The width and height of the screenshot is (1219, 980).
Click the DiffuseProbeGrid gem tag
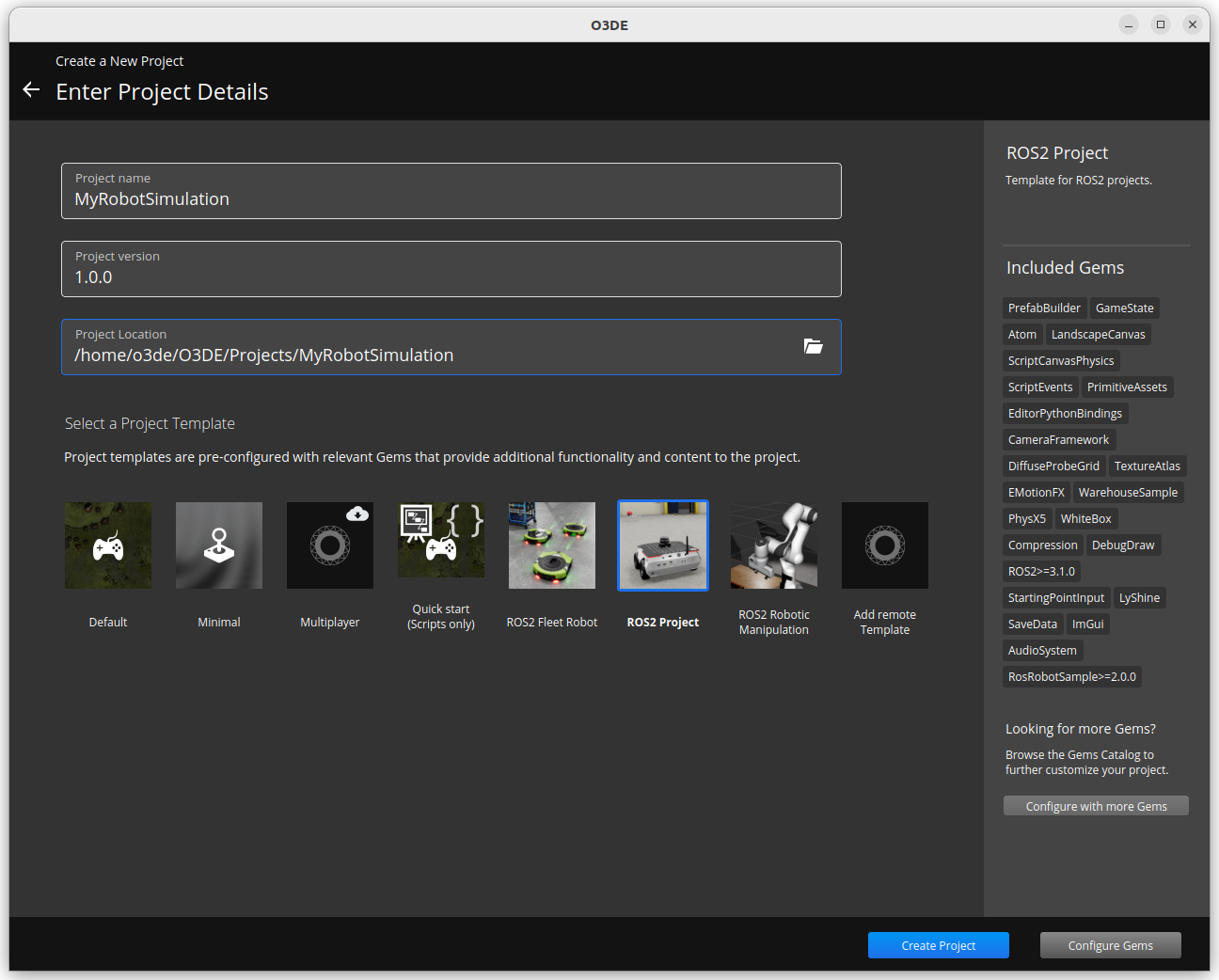1053,466
